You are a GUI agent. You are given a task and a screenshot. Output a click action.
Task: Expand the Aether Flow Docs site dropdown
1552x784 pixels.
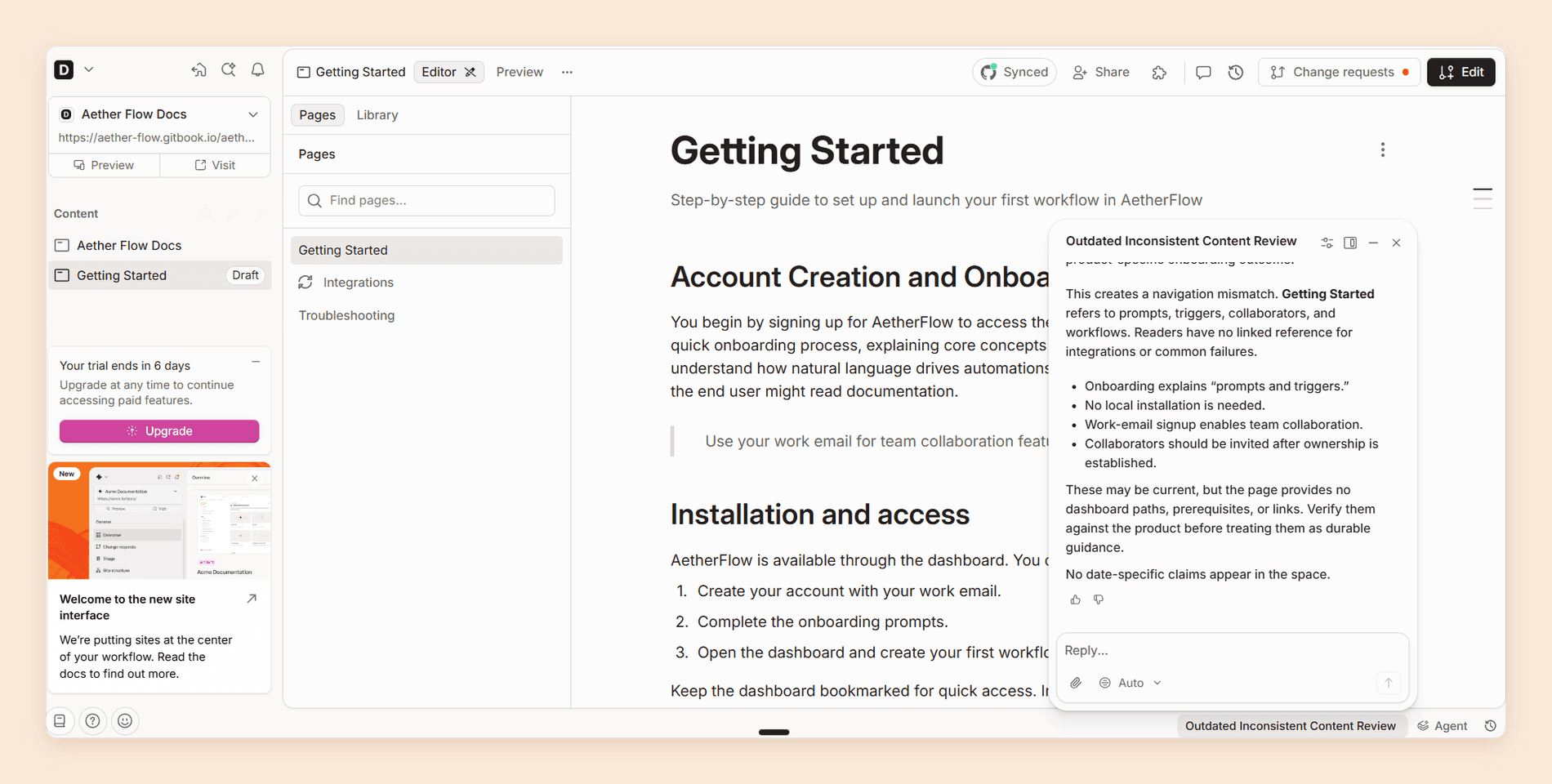[253, 114]
